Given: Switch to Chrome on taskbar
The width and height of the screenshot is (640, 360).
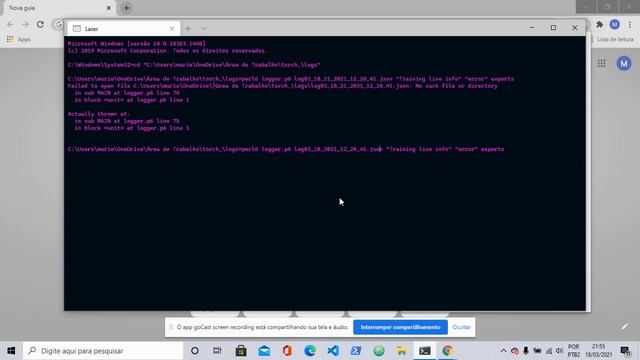Looking at the screenshot, I should pyautogui.click(x=447, y=351).
